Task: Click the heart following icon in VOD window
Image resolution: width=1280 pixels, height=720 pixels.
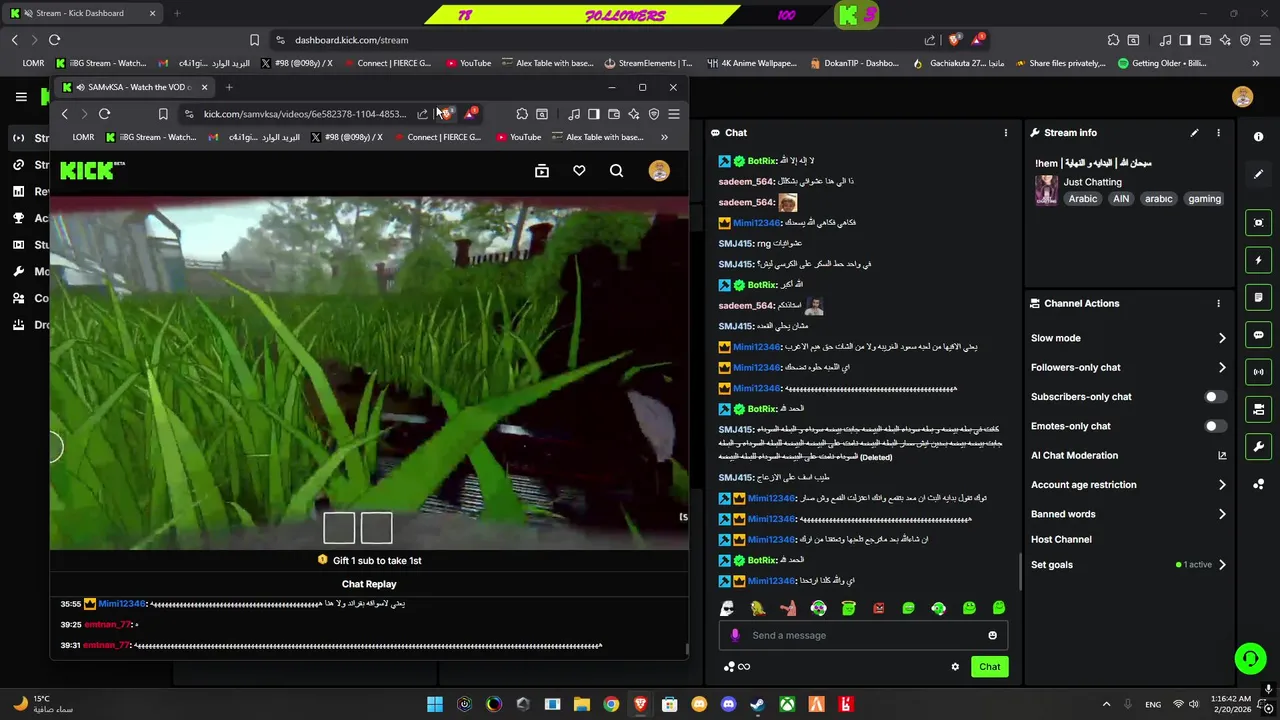Action: (x=579, y=171)
